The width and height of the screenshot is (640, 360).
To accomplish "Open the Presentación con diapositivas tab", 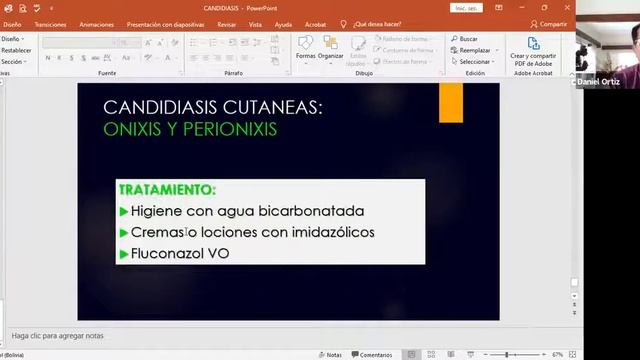I will (x=165, y=24).
